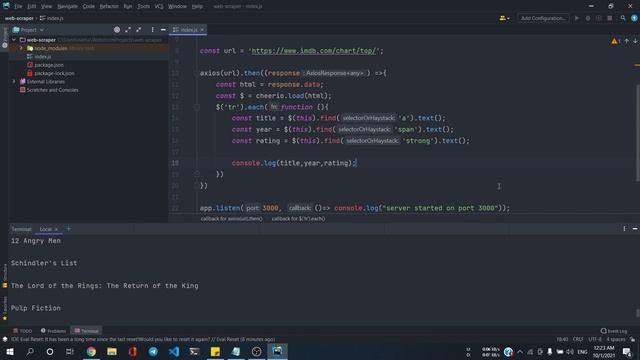Open Scratches and Consoles node

(x=52, y=90)
